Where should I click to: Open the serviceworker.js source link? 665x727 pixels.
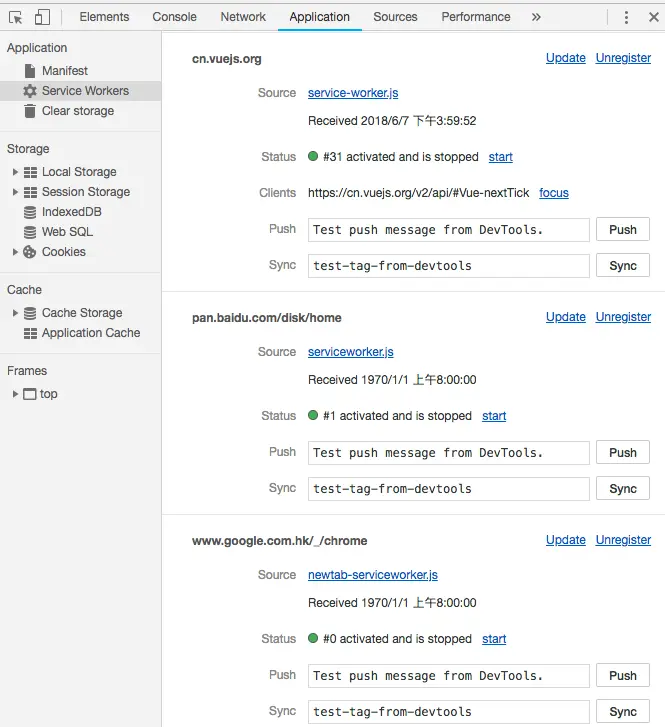pyautogui.click(x=351, y=352)
